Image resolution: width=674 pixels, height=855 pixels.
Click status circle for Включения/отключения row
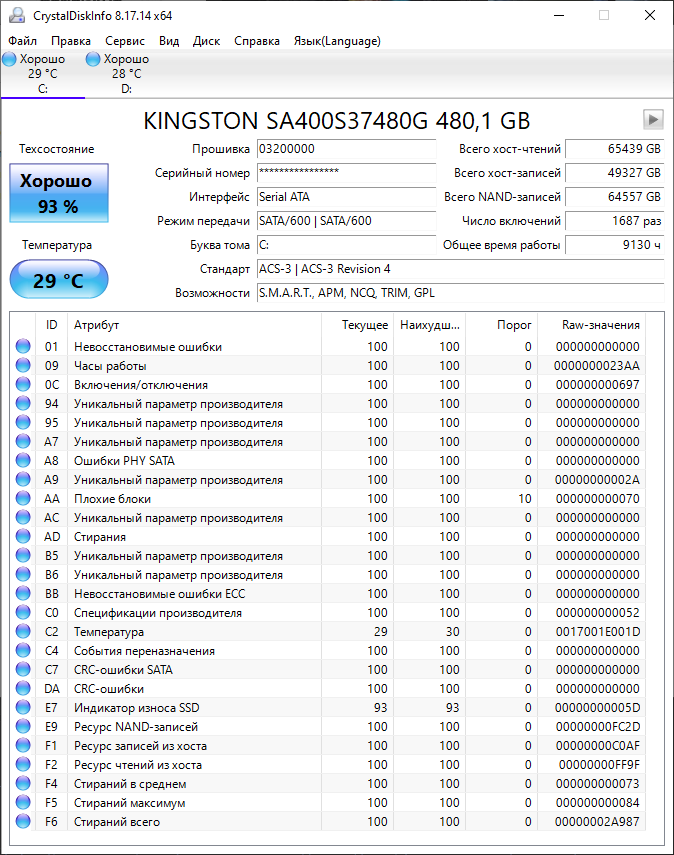(23, 384)
